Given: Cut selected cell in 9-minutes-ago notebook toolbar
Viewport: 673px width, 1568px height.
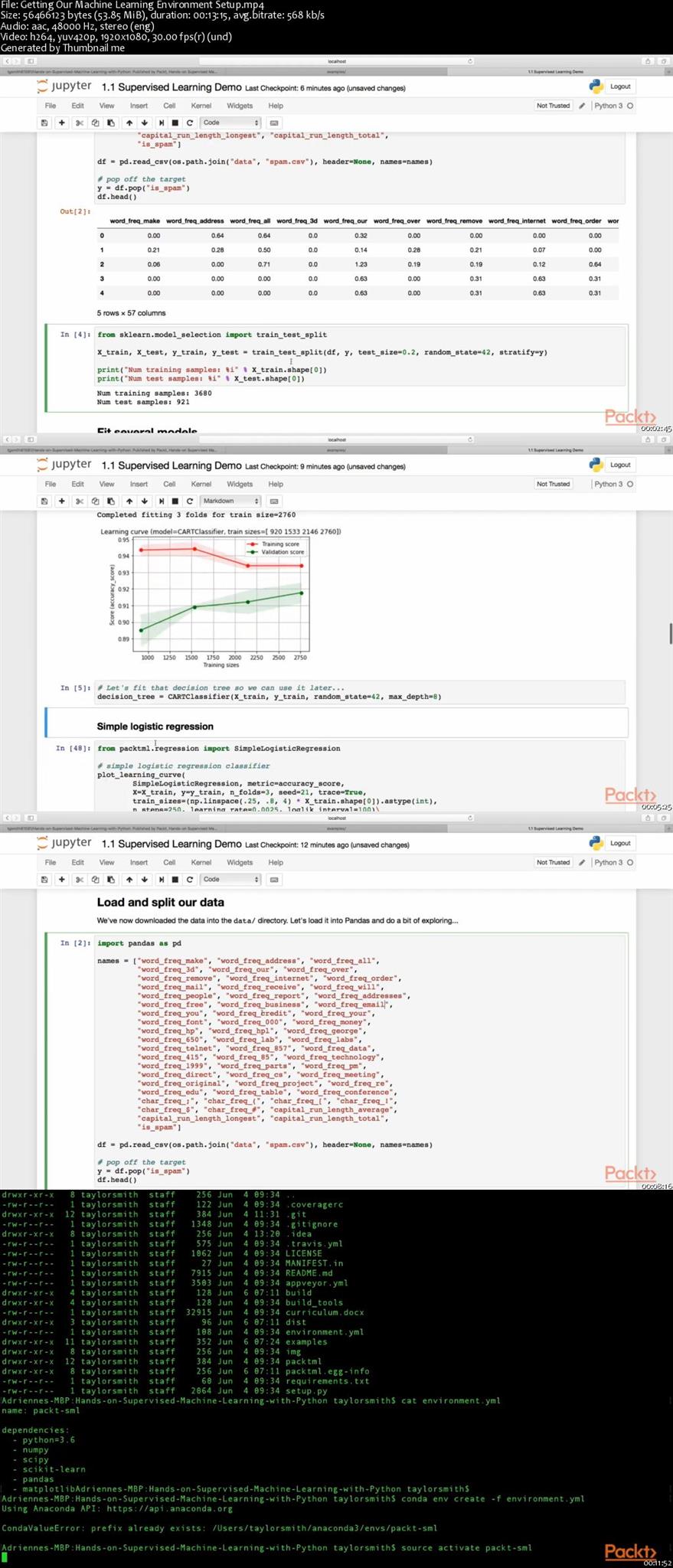Looking at the screenshot, I should [79, 501].
